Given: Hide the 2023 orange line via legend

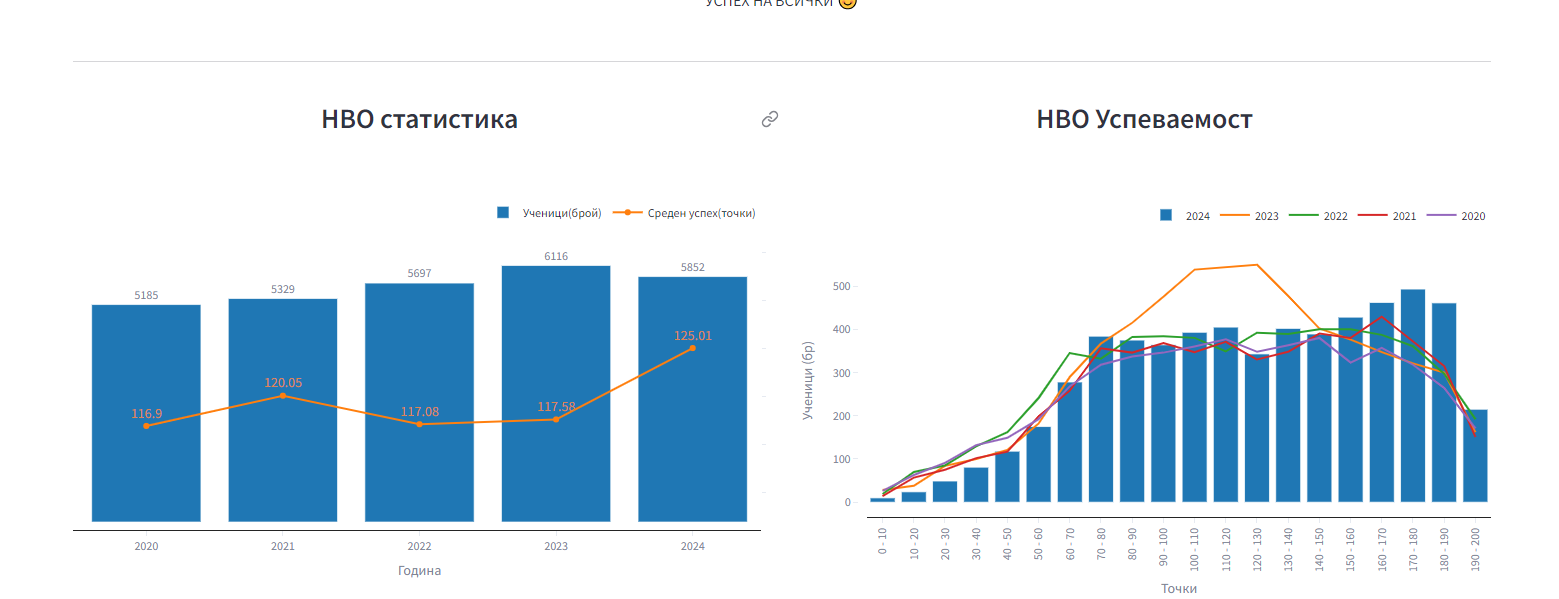Looking at the screenshot, I should point(1266,216).
